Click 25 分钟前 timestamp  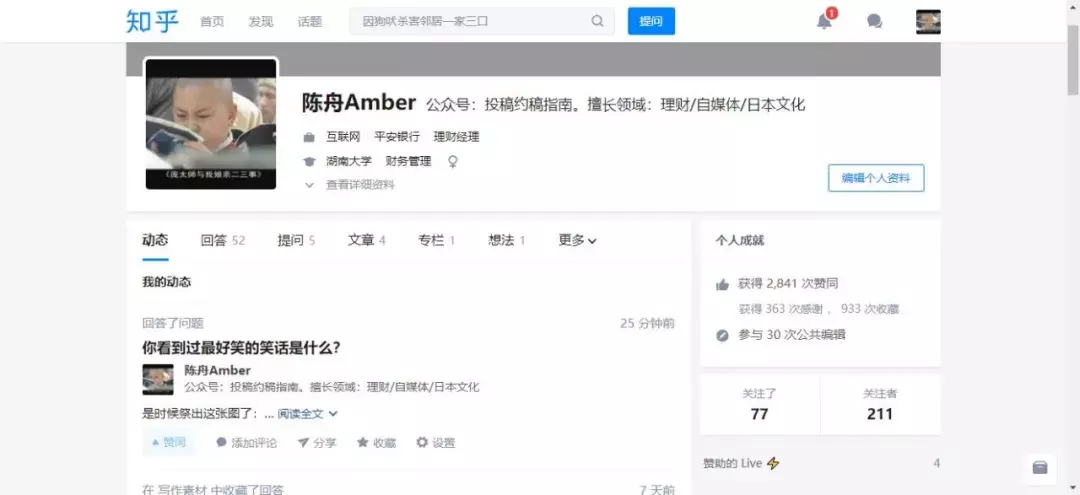point(647,323)
